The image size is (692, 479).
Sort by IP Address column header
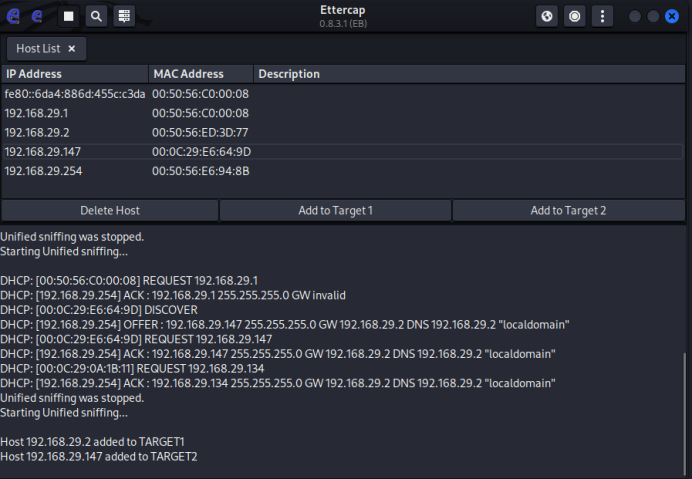pyautogui.click(x=75, y=74)
